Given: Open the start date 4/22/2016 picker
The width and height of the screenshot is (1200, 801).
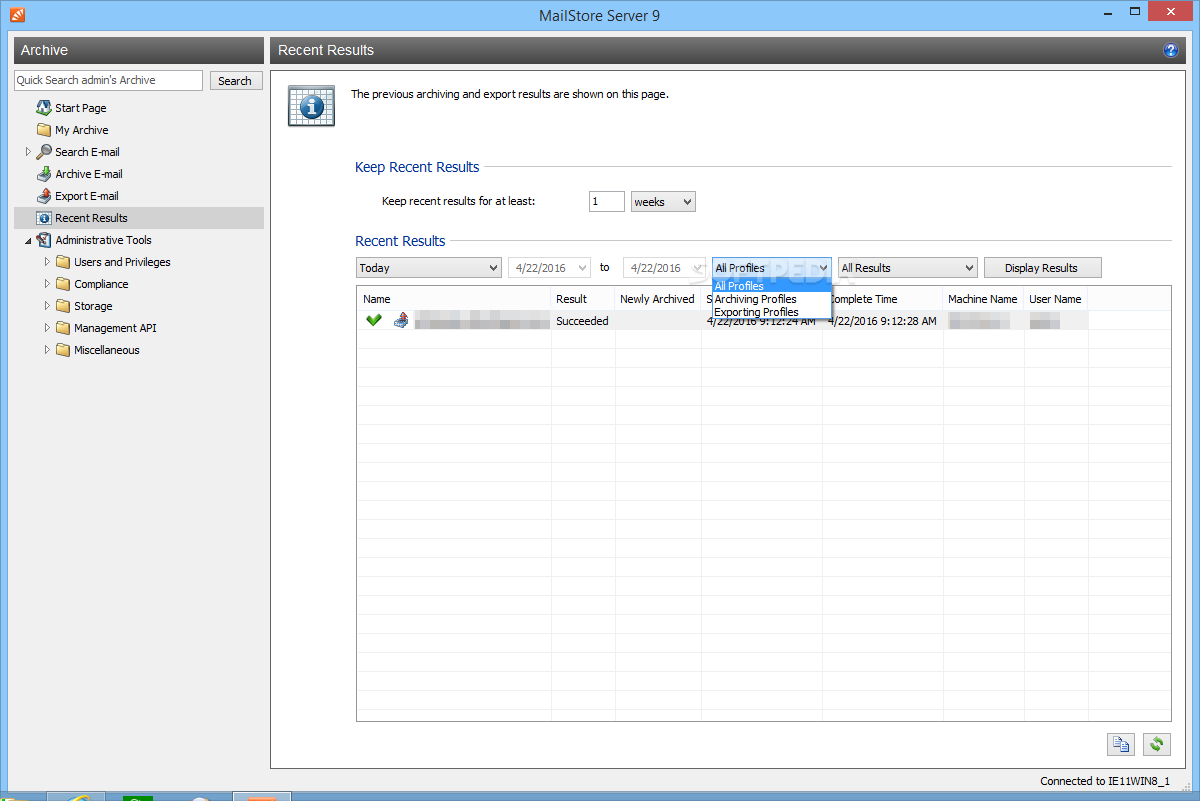Looking at the screenshot, I should 549,268.
